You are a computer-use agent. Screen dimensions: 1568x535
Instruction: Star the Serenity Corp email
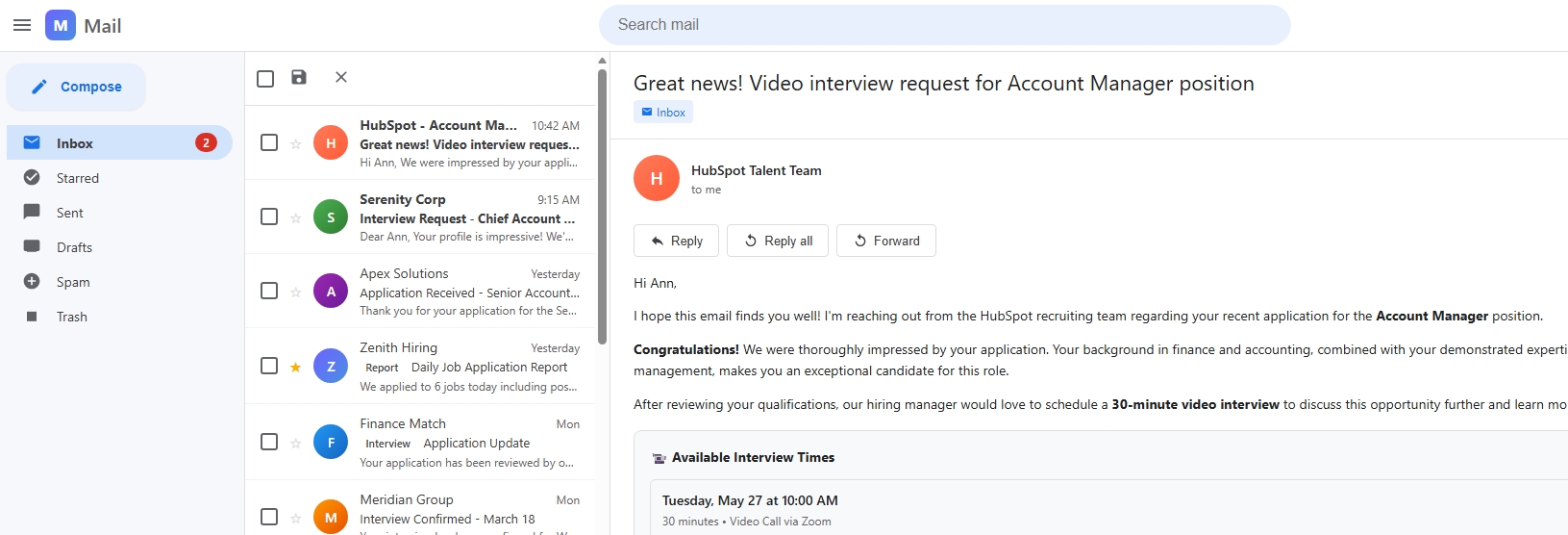pos(296,217)
